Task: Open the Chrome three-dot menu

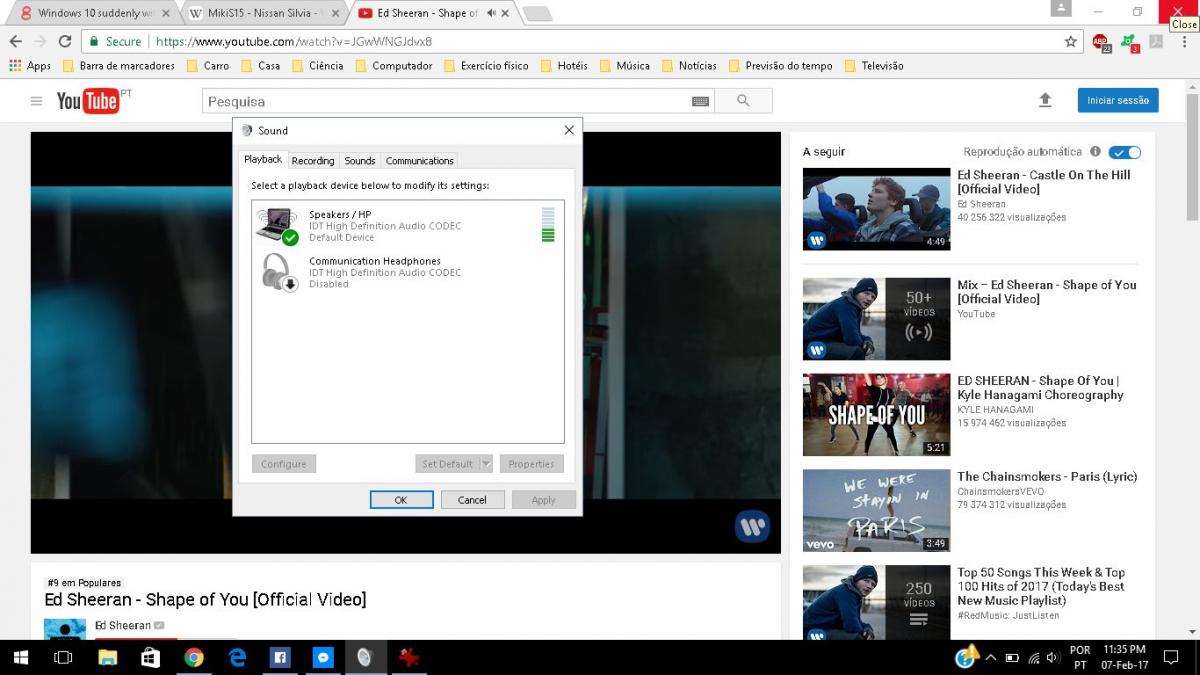Action: [1184, 41]
